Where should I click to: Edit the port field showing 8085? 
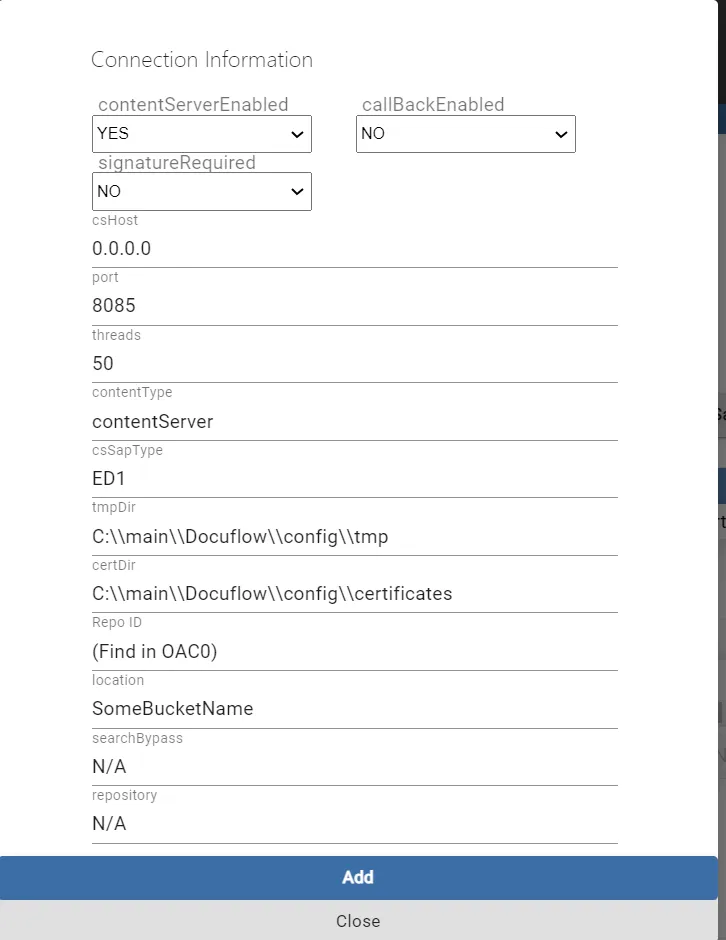pos(355,306)
